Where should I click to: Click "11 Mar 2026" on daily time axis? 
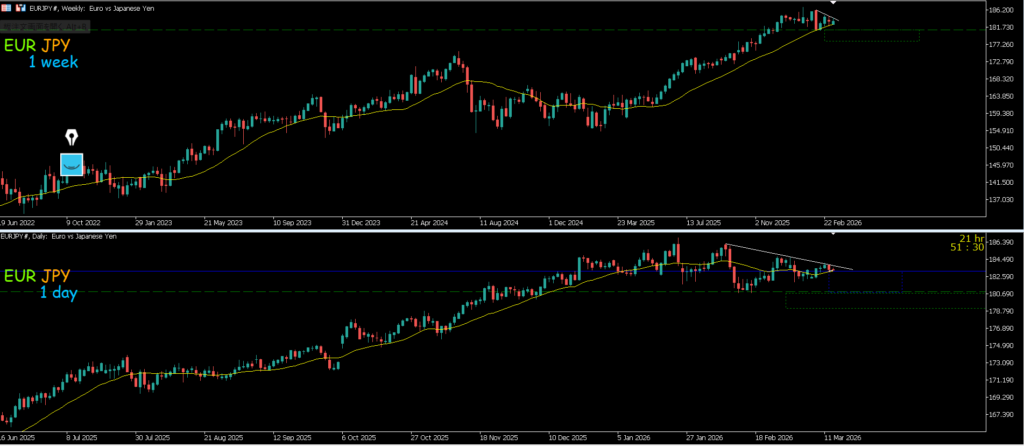(837, 438)
